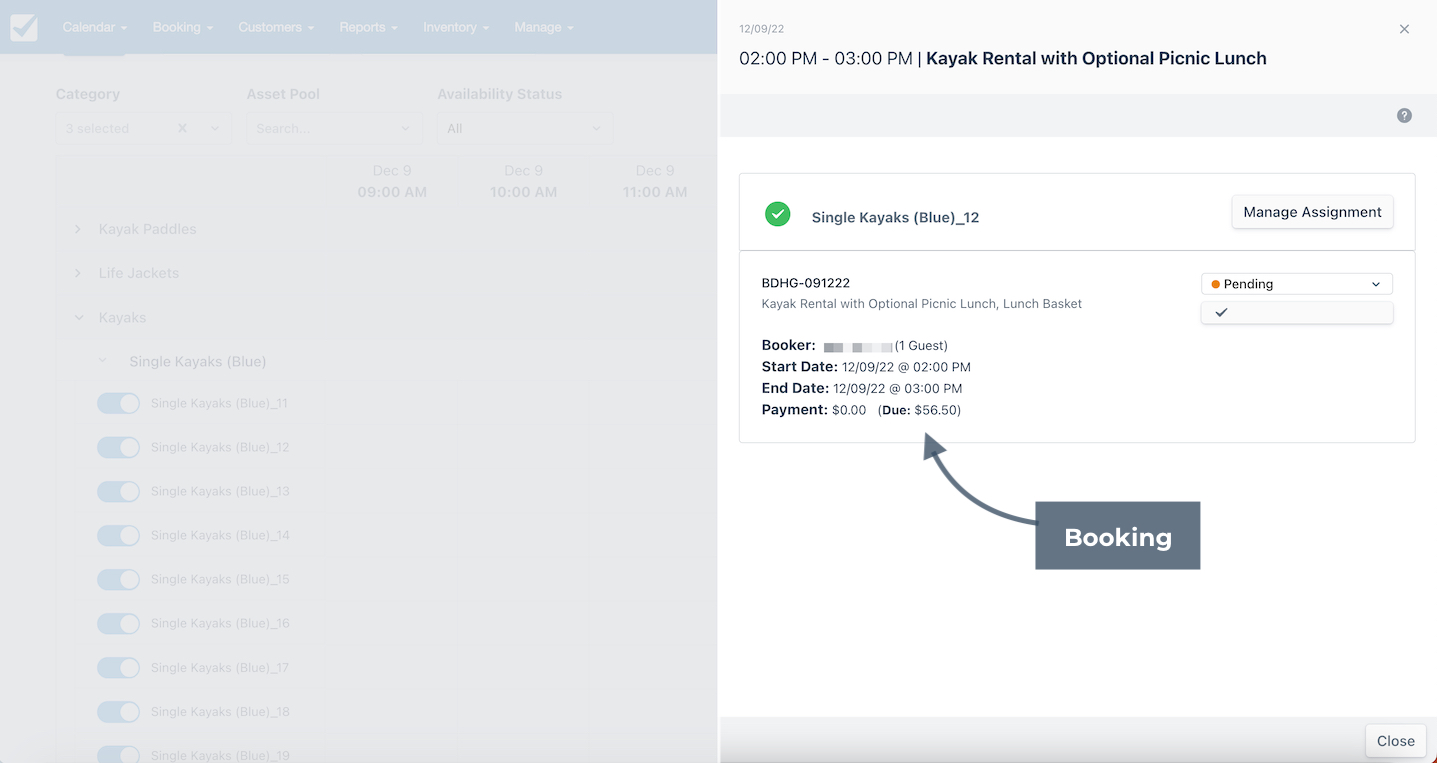Viewport: 1437px width, 763px height.
Task: Collapse Single Kayaks (Blue) group
Action: (103, 361)
